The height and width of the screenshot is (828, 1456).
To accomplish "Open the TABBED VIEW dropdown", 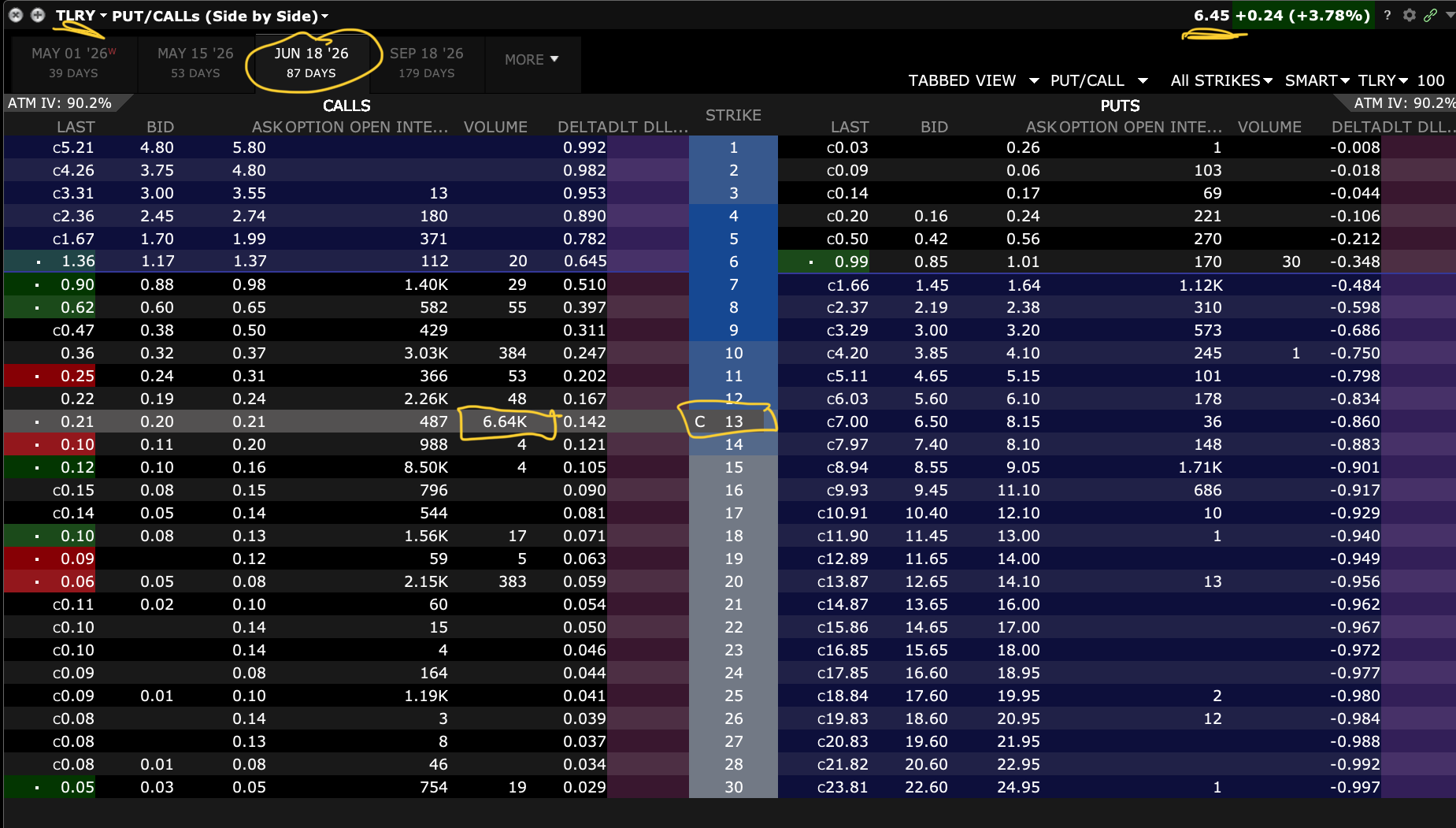I will tap(973, 80).
